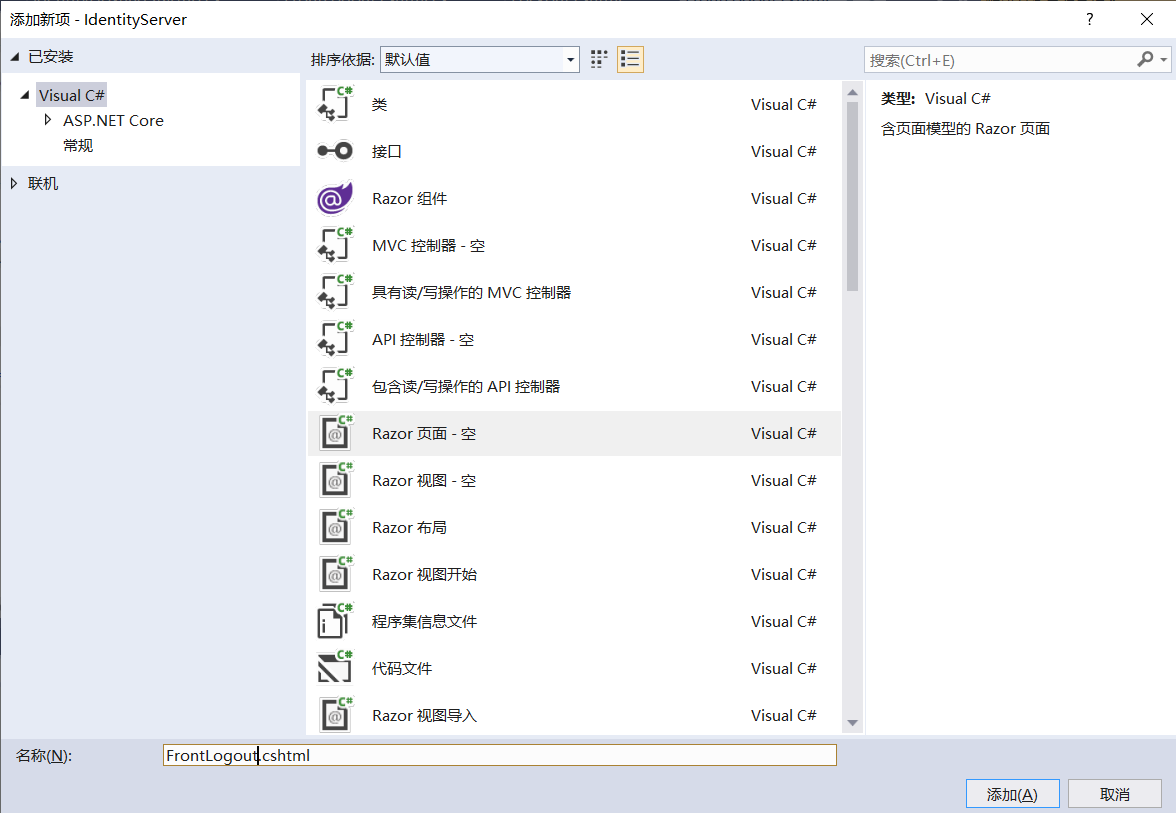Click the 包含读/写操作的 API 控制器 icon
Image resolution: width=1176 pixels, height=814 pixels.
click(334, 386)
